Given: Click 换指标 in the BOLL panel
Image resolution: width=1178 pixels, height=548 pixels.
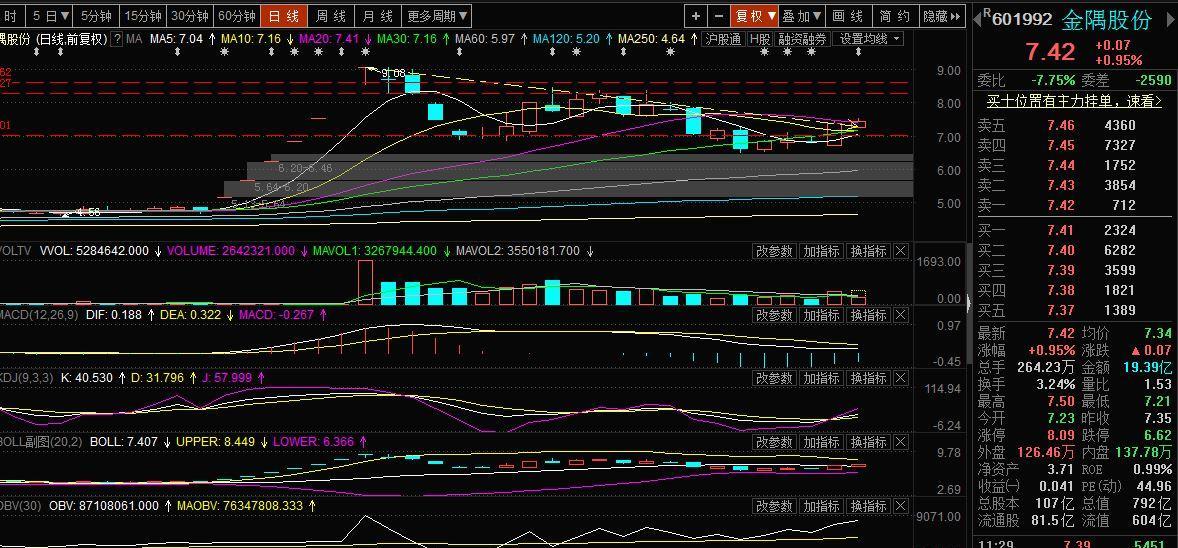Looking at the screenshot, I should pyautogui.click(x=868, y=442).
